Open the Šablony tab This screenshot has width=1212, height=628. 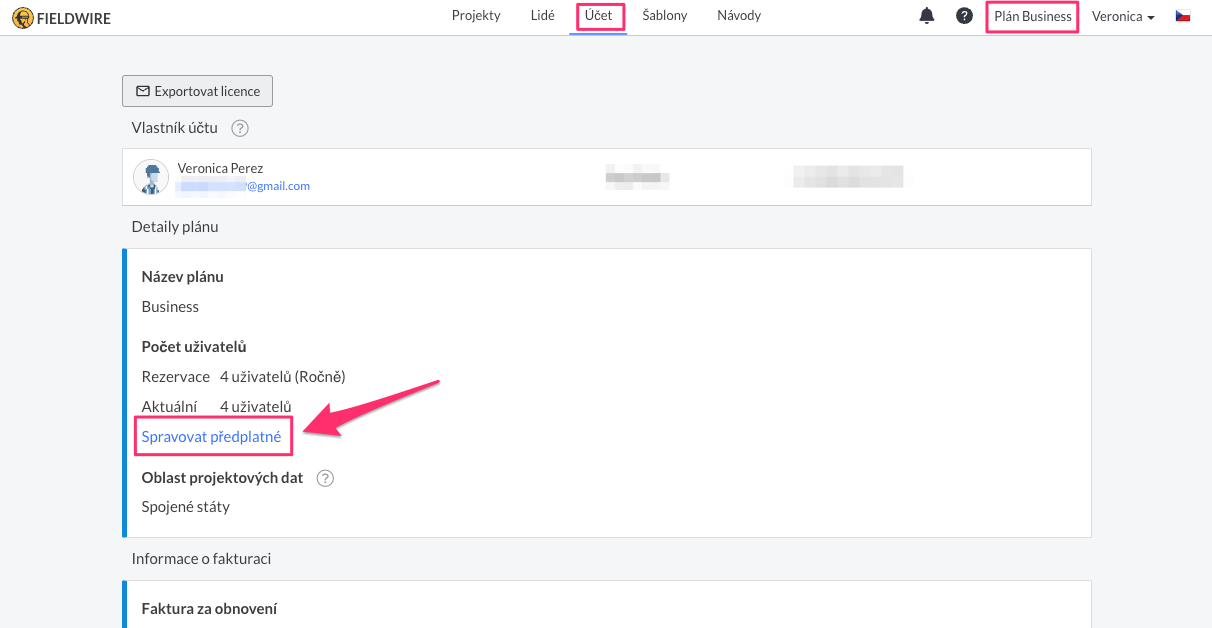665,16
